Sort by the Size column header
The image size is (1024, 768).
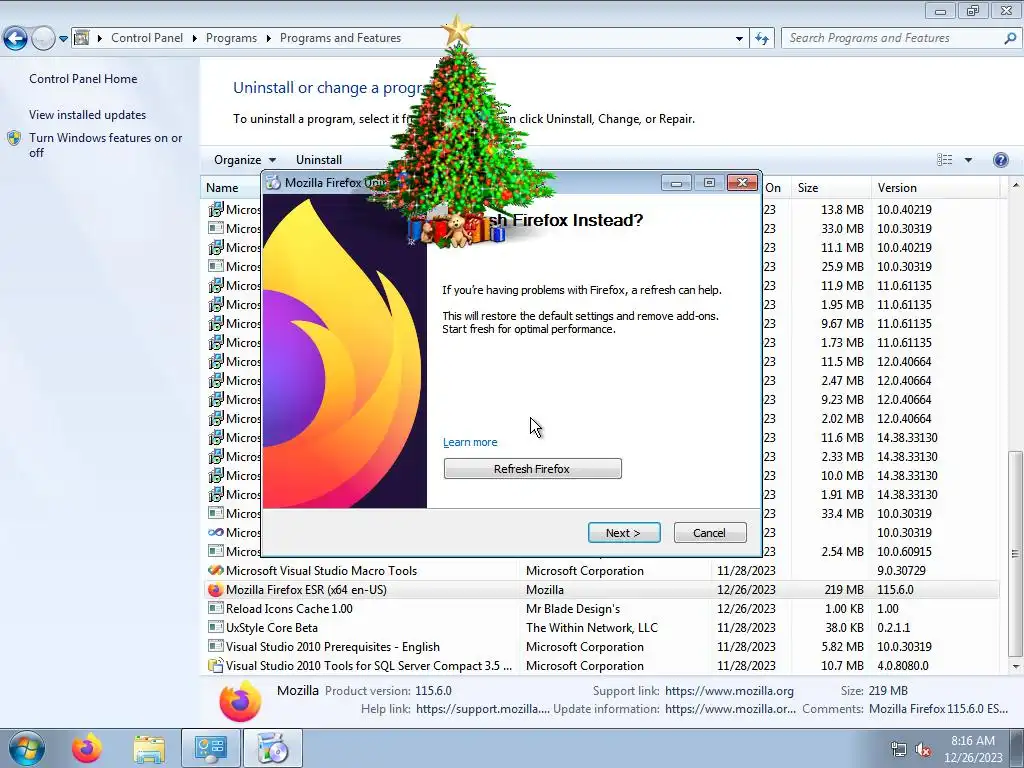coord(830,187)
